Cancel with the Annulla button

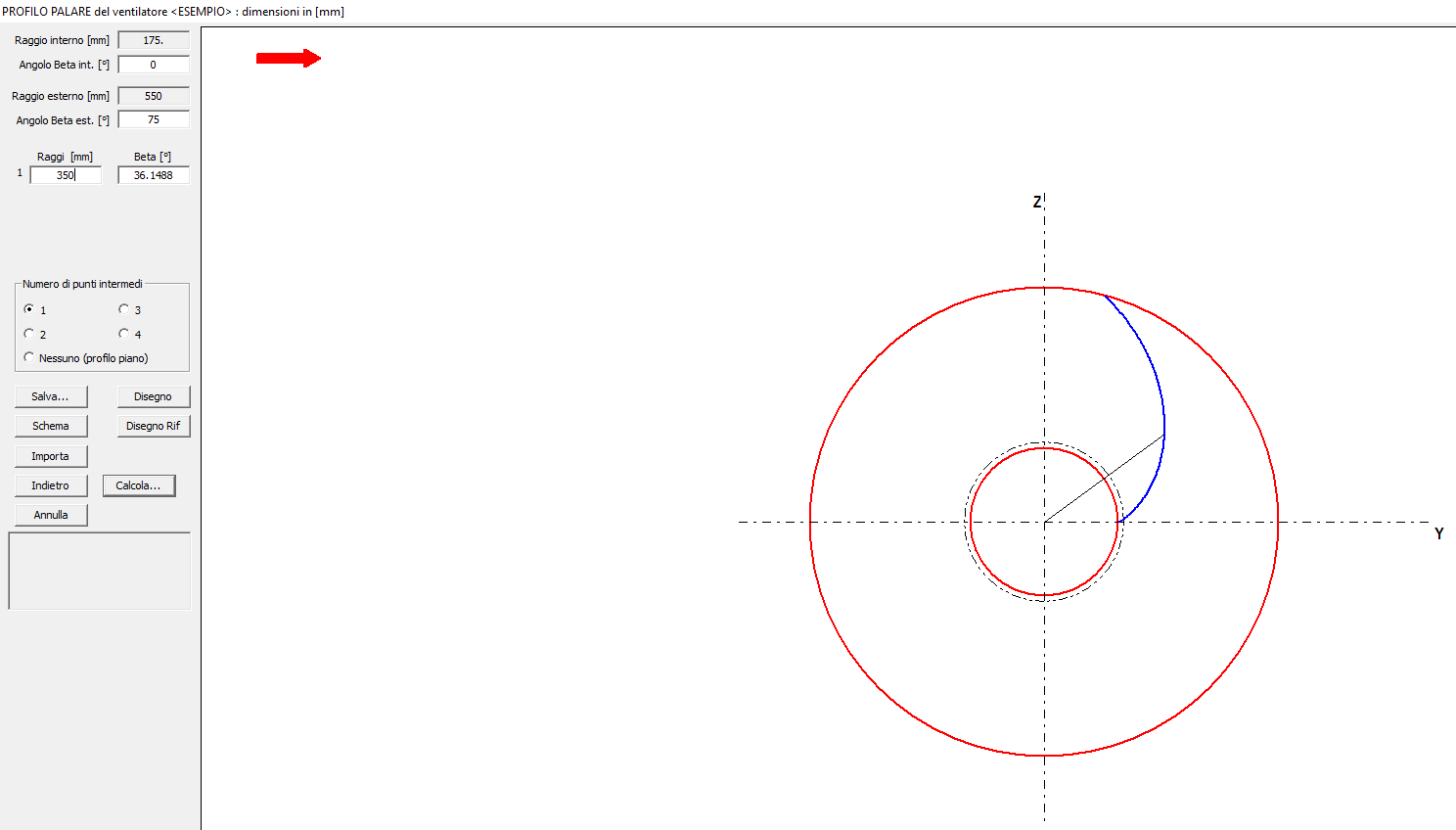pyautogui.click(x=51, y=515)
